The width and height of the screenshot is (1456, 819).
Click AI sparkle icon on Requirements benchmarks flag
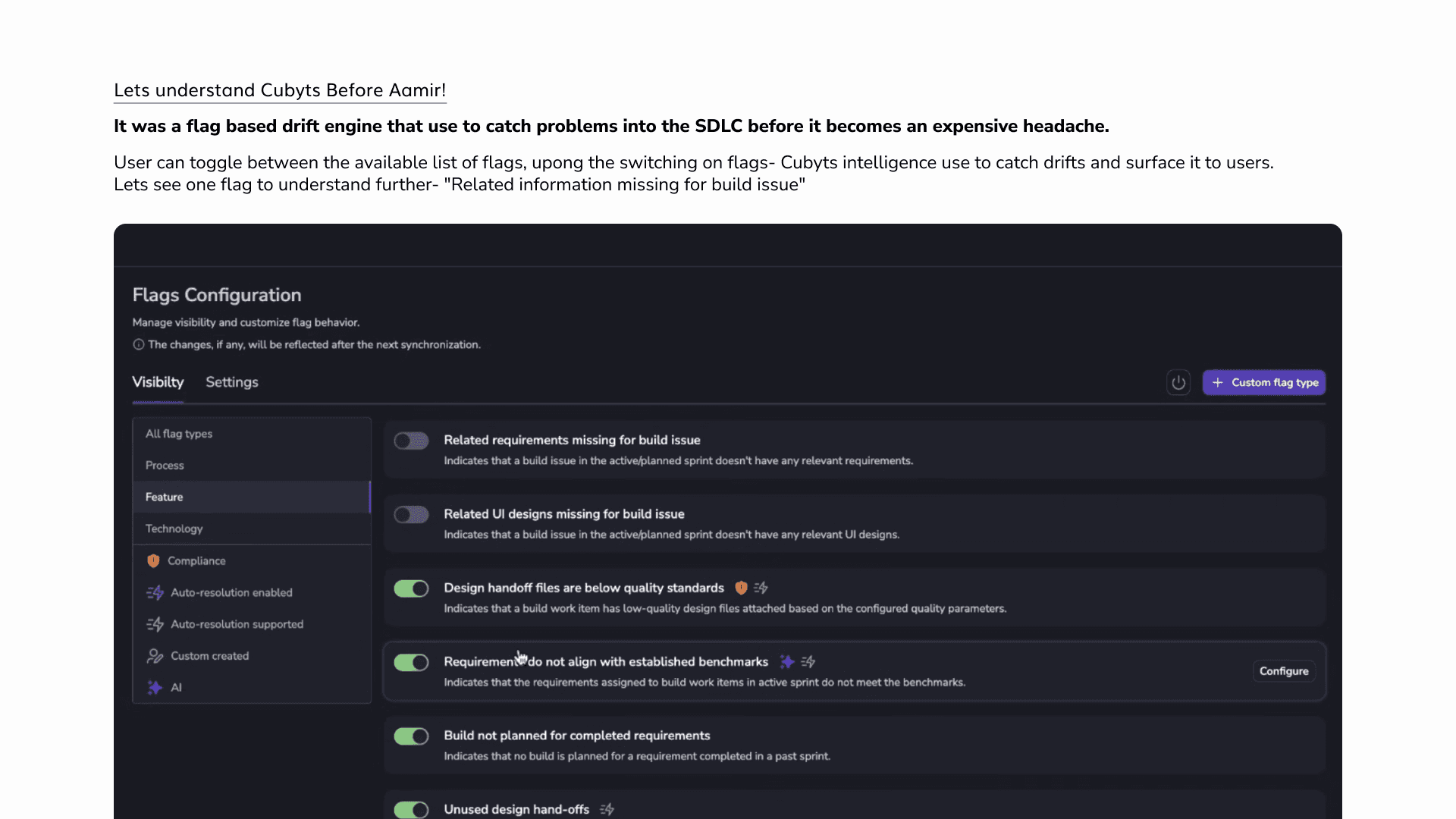click(786, 662)
